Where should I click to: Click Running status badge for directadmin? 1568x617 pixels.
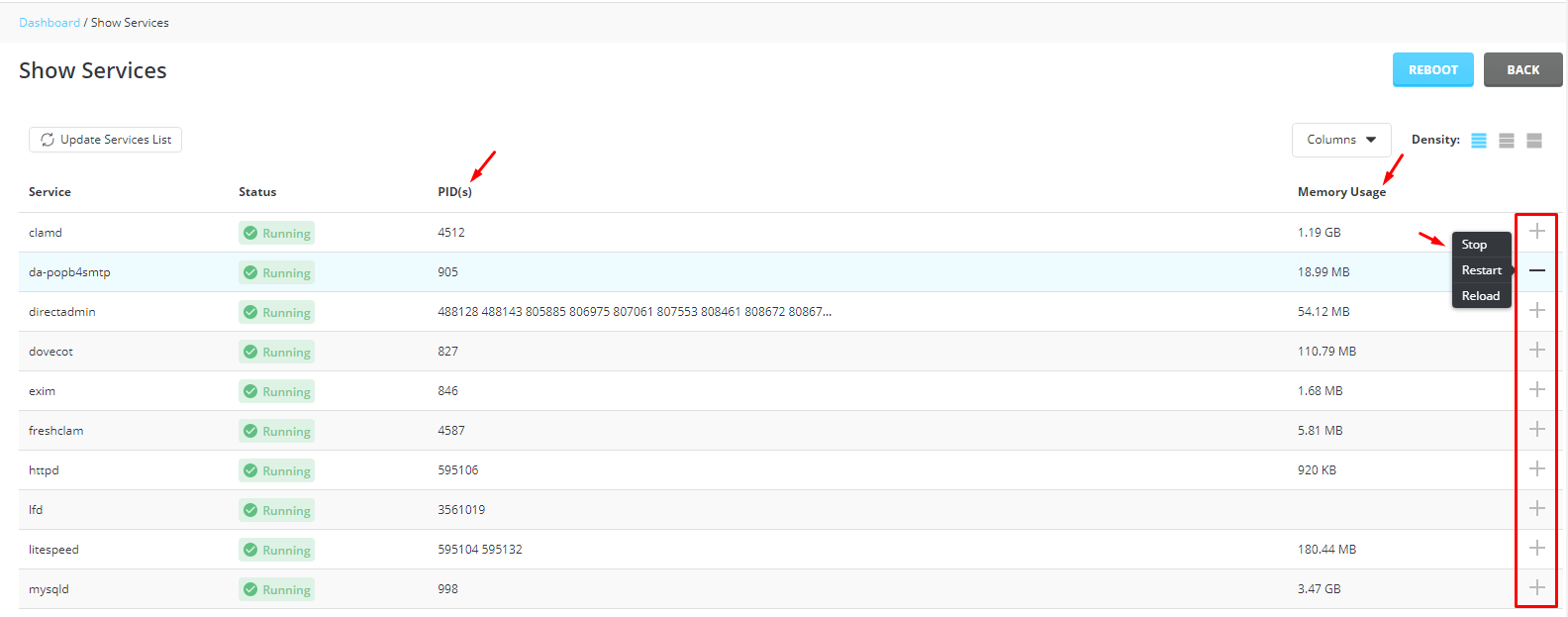click(x=276, y=312)
